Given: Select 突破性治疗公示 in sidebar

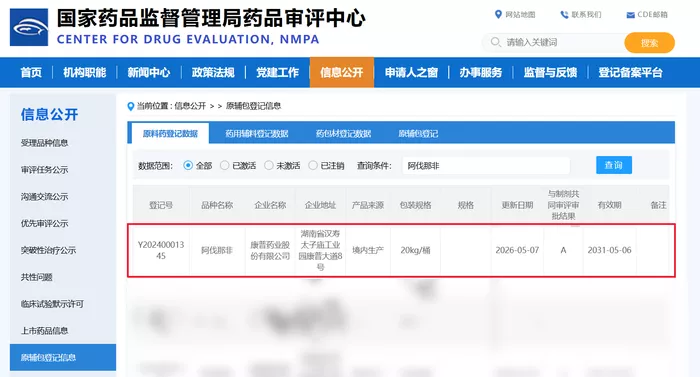Looking at the screenshot, I should 48,250.
